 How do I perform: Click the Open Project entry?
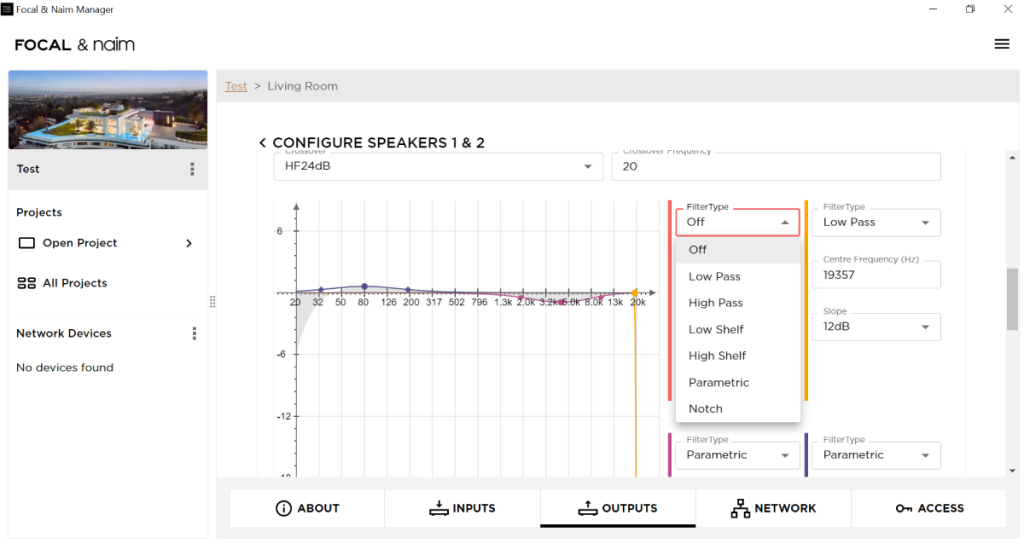(x=108, y=243)
